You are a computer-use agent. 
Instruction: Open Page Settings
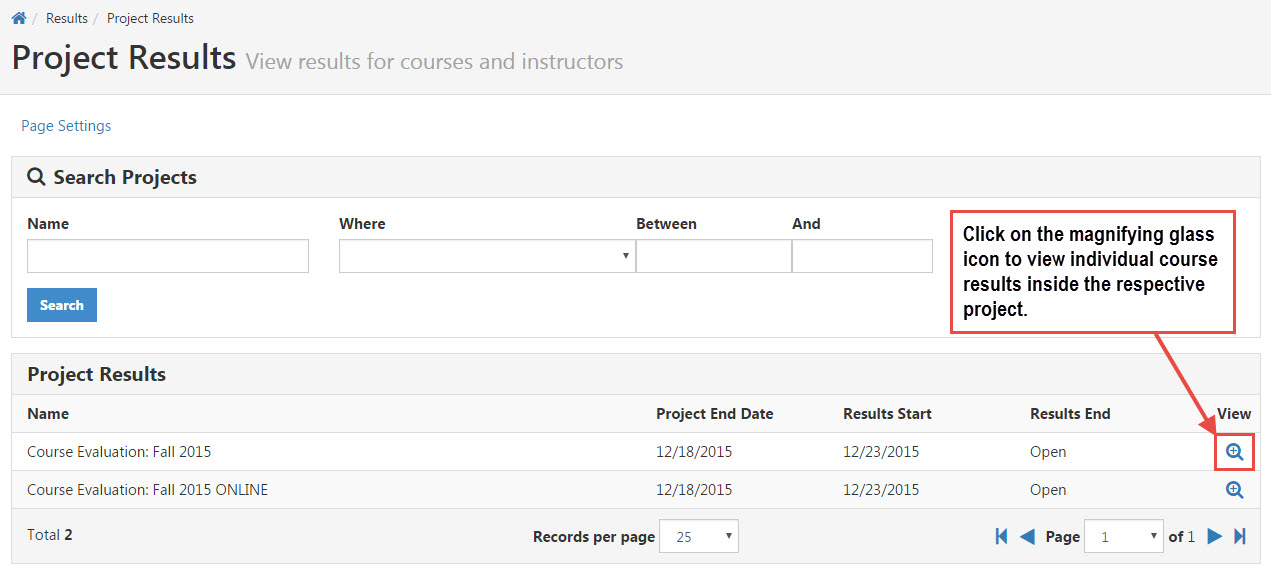coord(66,126)
